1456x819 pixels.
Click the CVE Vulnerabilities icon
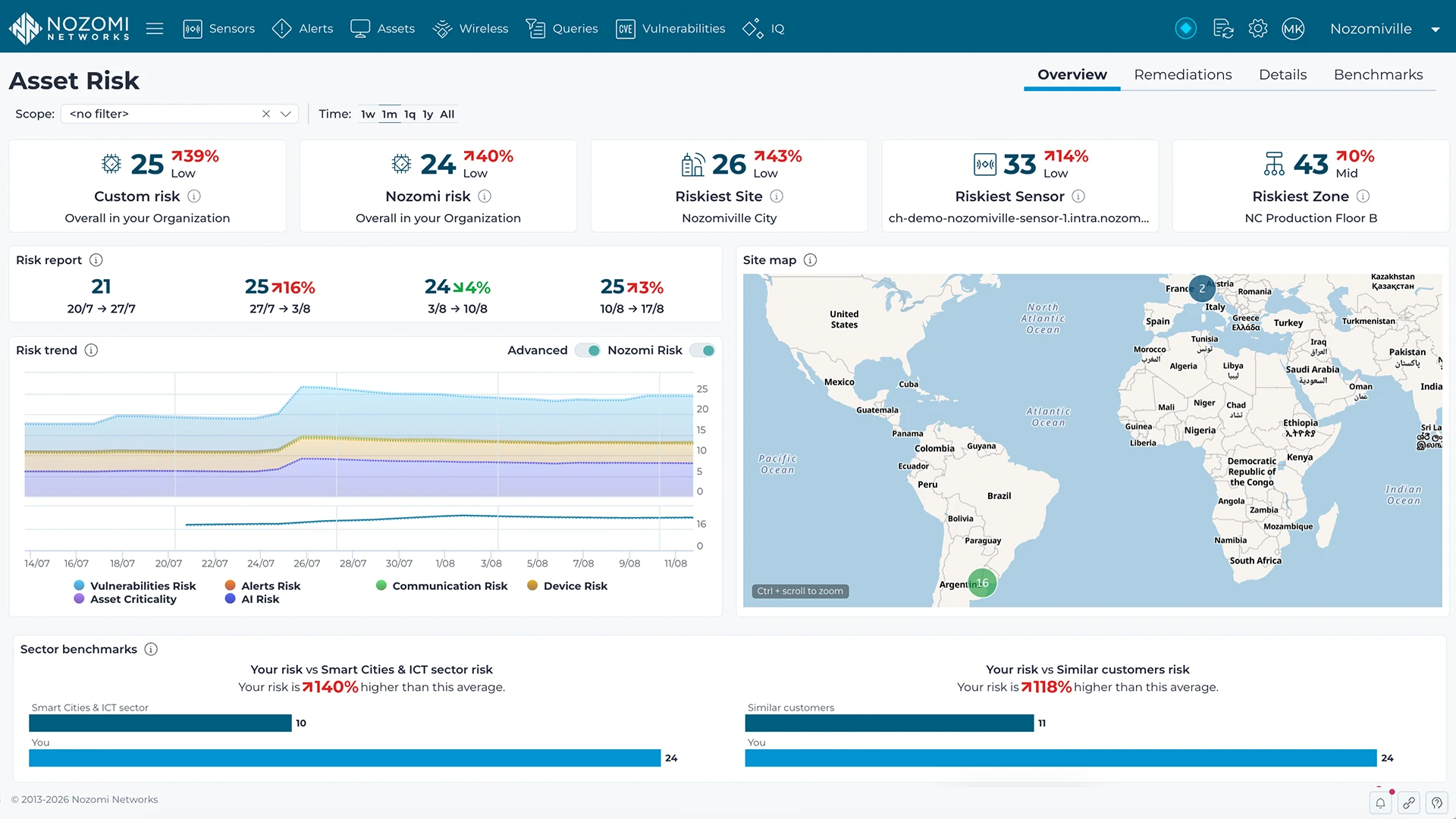tap(626, 29)
